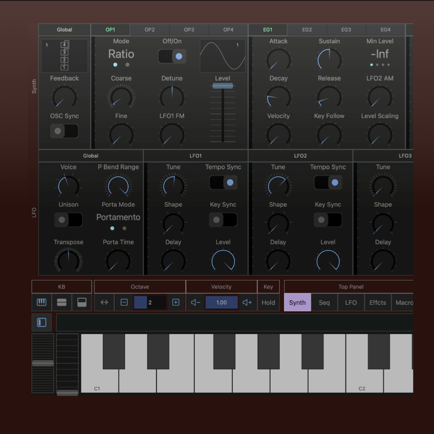Toggle the side panel icon above wheels
Image resolution: width=434 pixels, height=434 pixels.
pyautogui.click(x=42, y=322)
